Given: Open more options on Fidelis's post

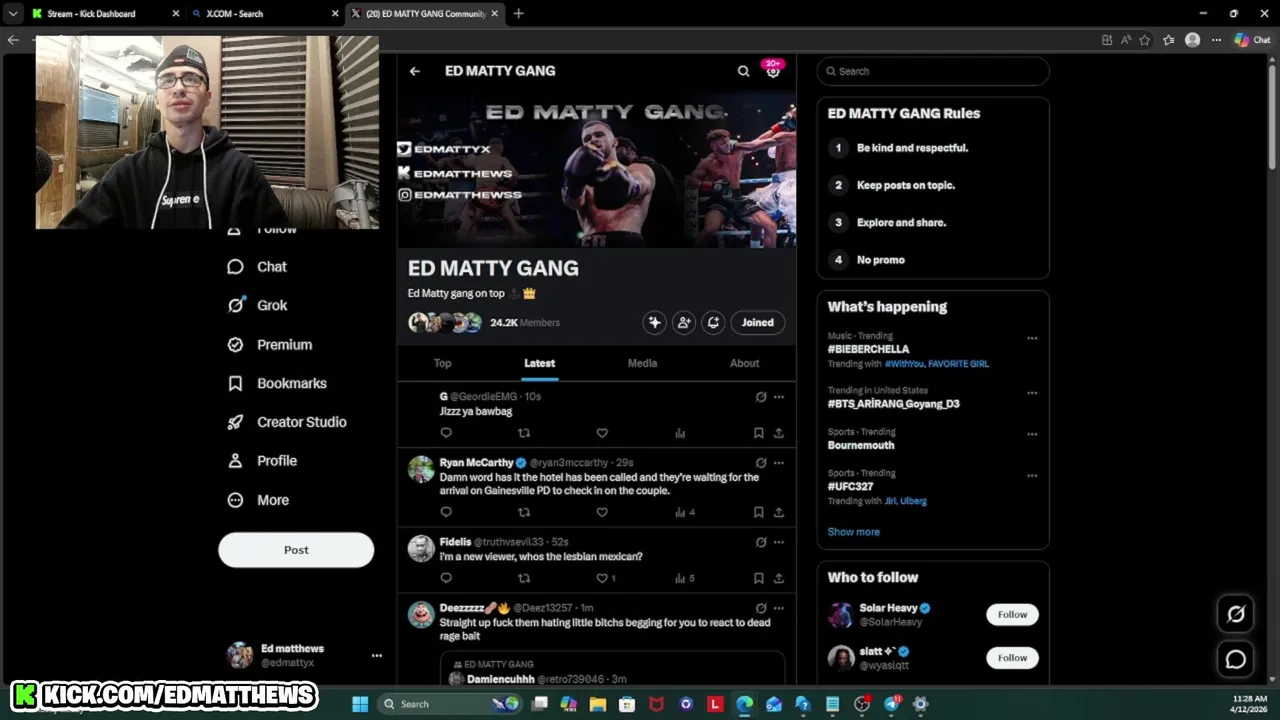Looking at the screenshot, I should click(x=778, y=542).
